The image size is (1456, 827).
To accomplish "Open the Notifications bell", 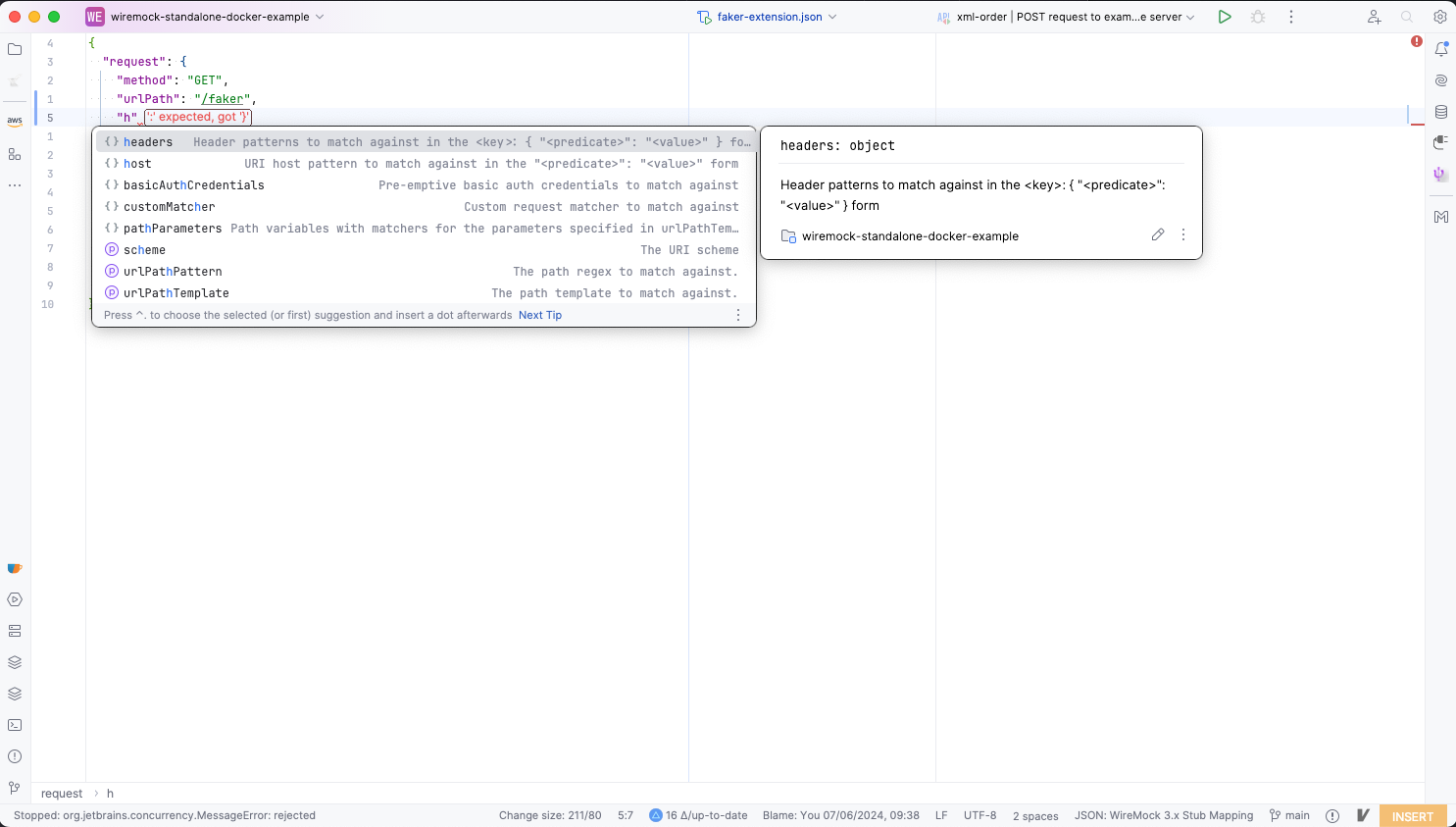I will 1441,49.
